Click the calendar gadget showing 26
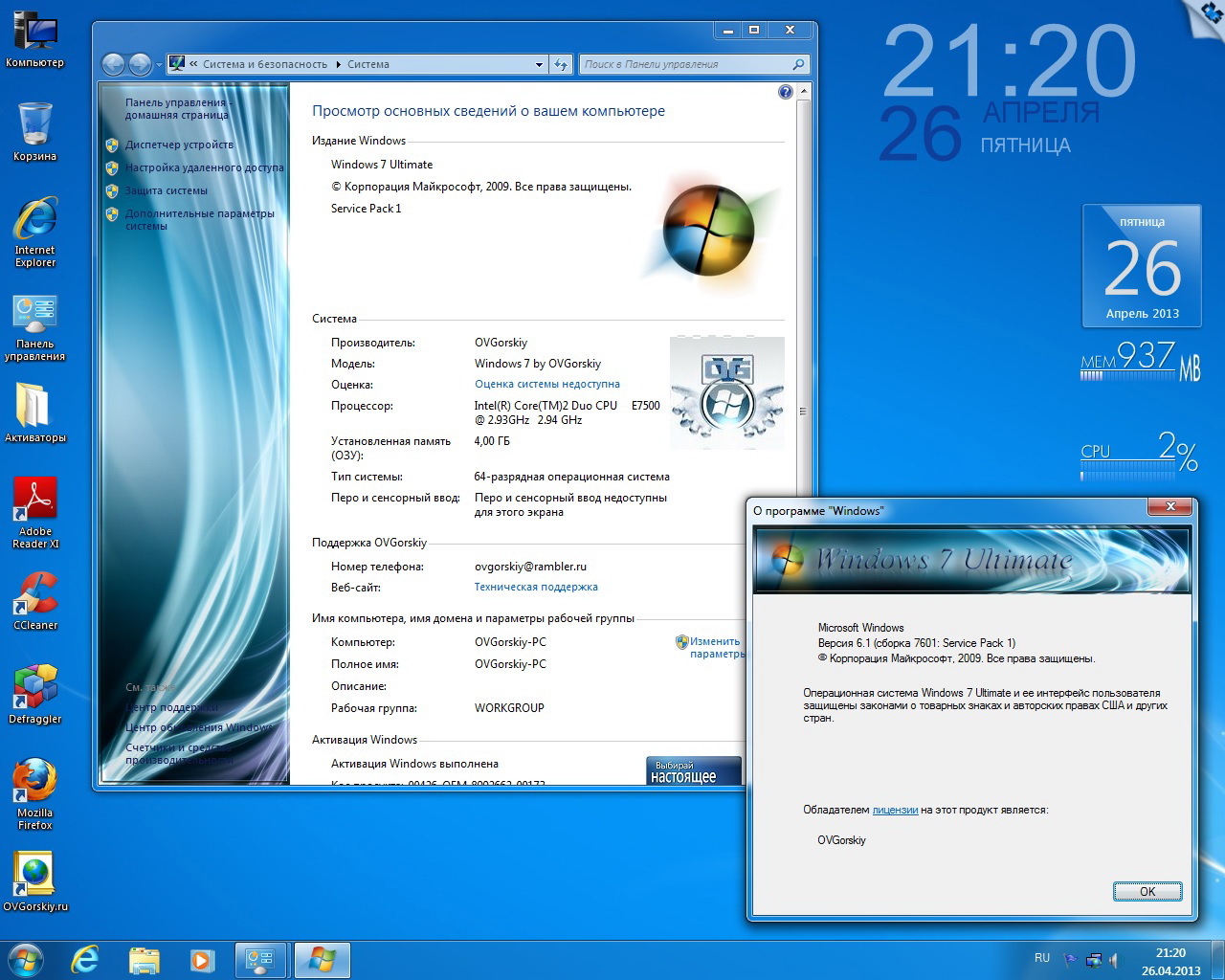The height and width of the screenshot is (980, 1225). [x=1142, y=266]
